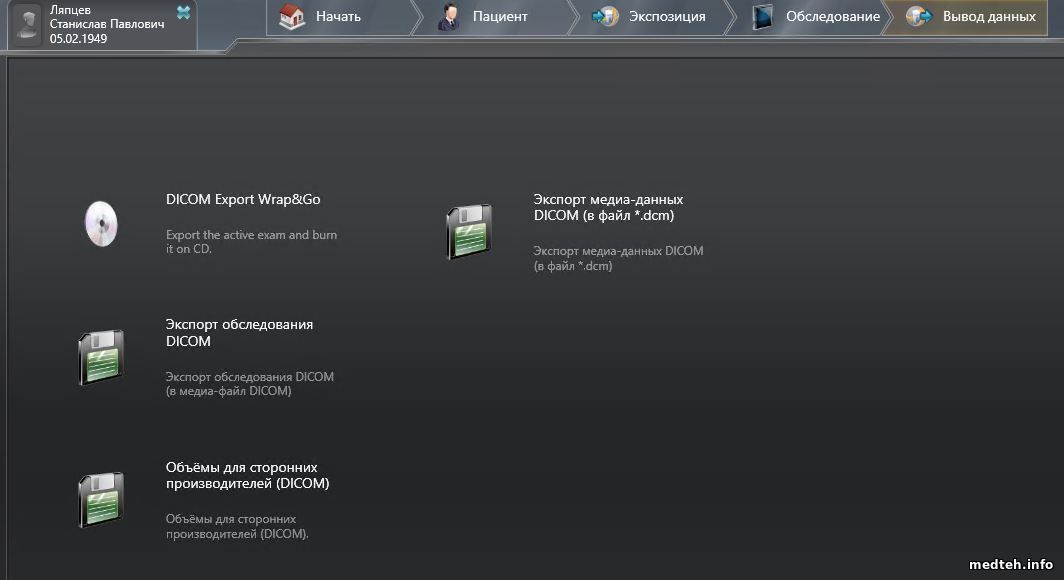
Task: Click floppy icon for Объёмы для сторонних производителей
Action: coord(100,499)
